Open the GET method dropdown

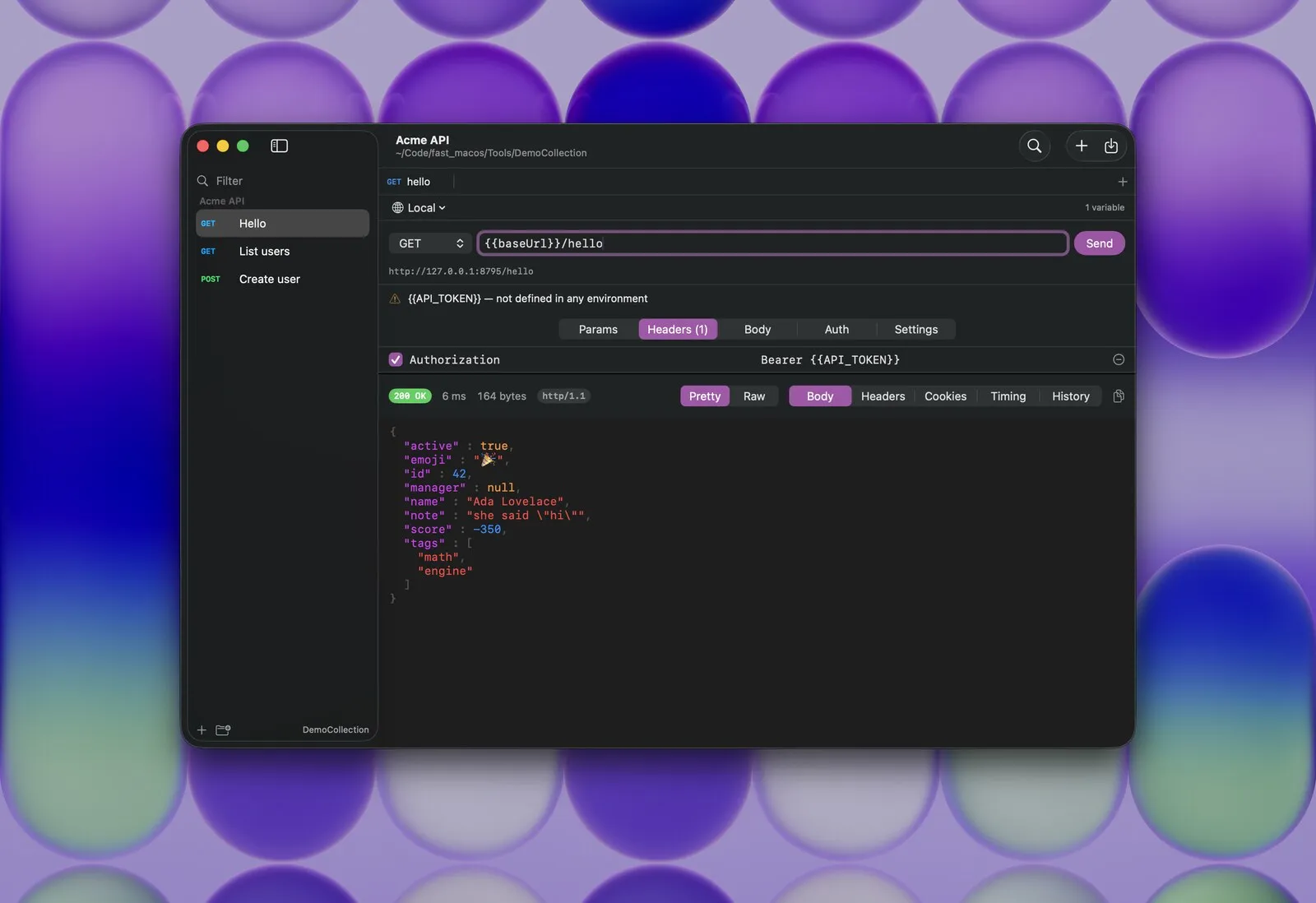click(x=430, y=243)
